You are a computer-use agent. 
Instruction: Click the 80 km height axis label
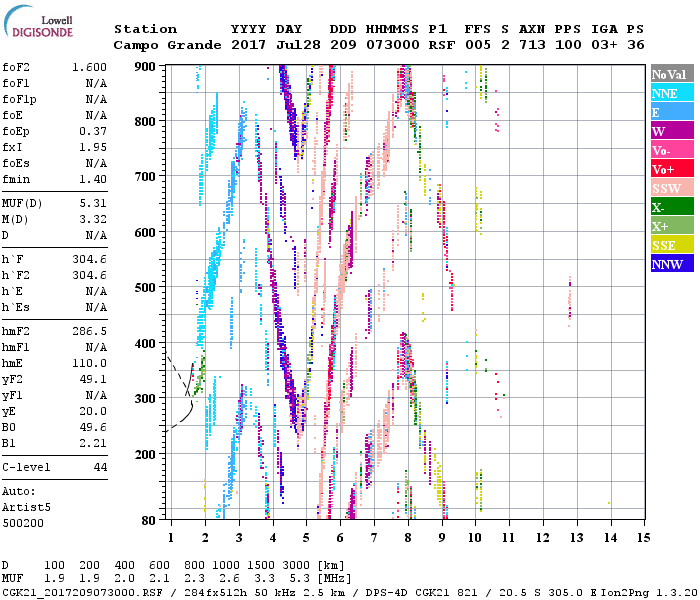click(x=149, y=520)
